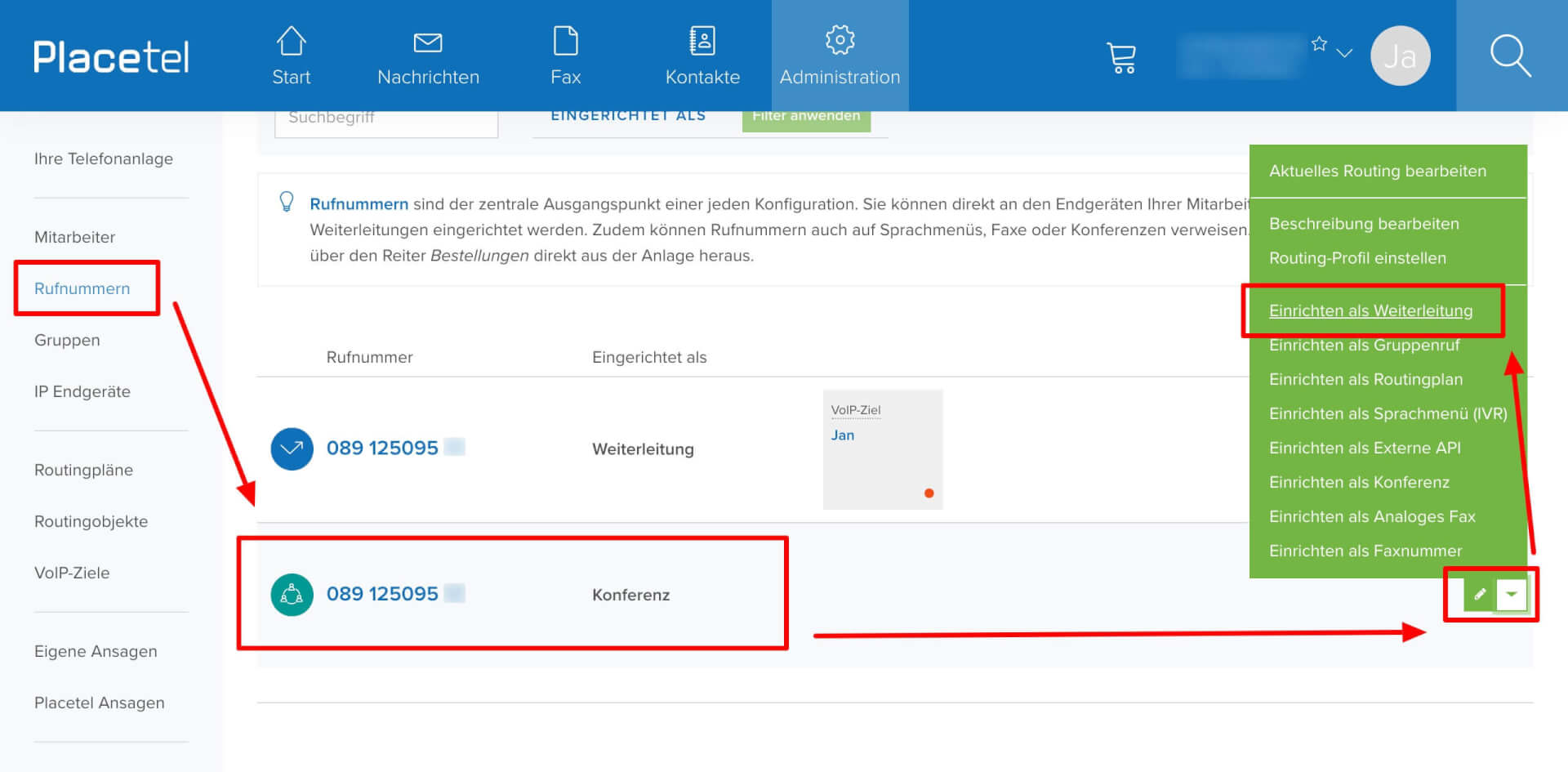Open Routingobjekte in sidebar
Screen dimensions: 1568x772
(x=91, y=521)
